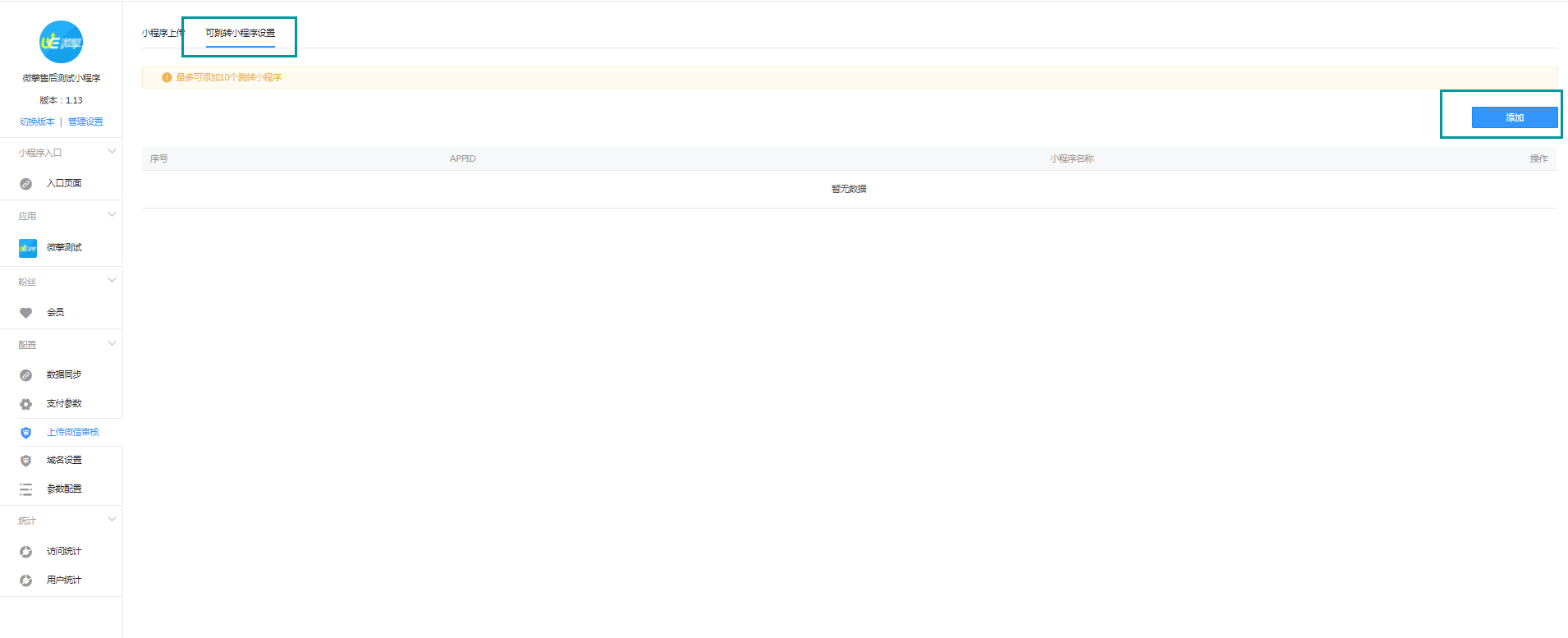Screen dimensions: 1568x638
Task: Collapse the 配置 section chevron
Action: click(112, 343)
